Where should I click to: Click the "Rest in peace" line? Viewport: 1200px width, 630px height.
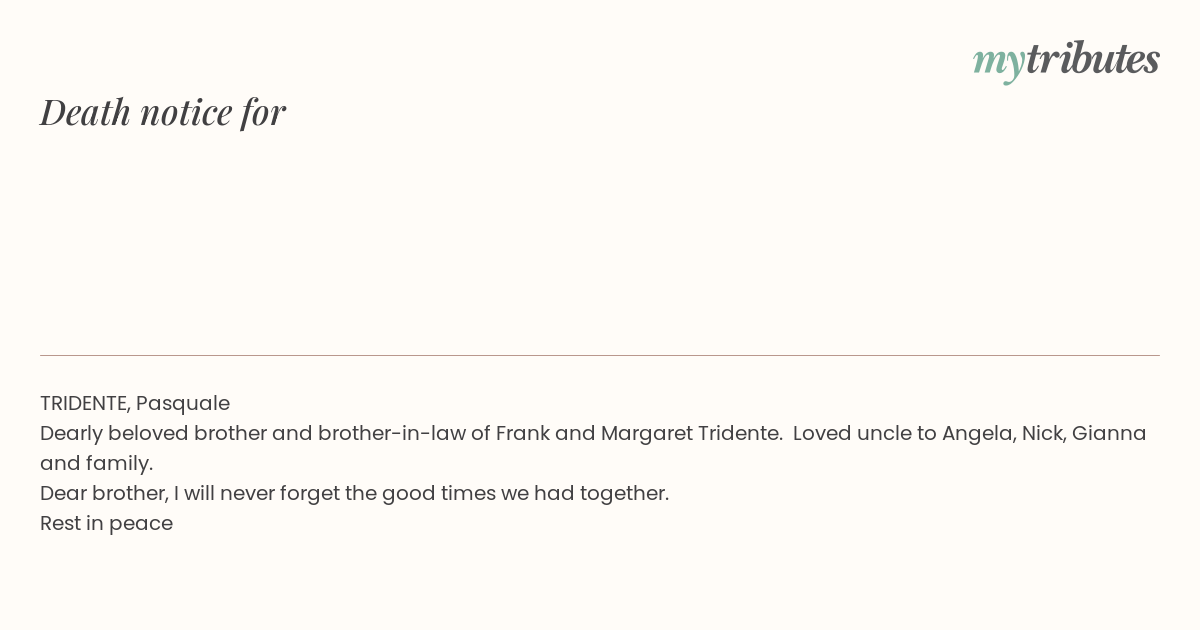[106, 523]
